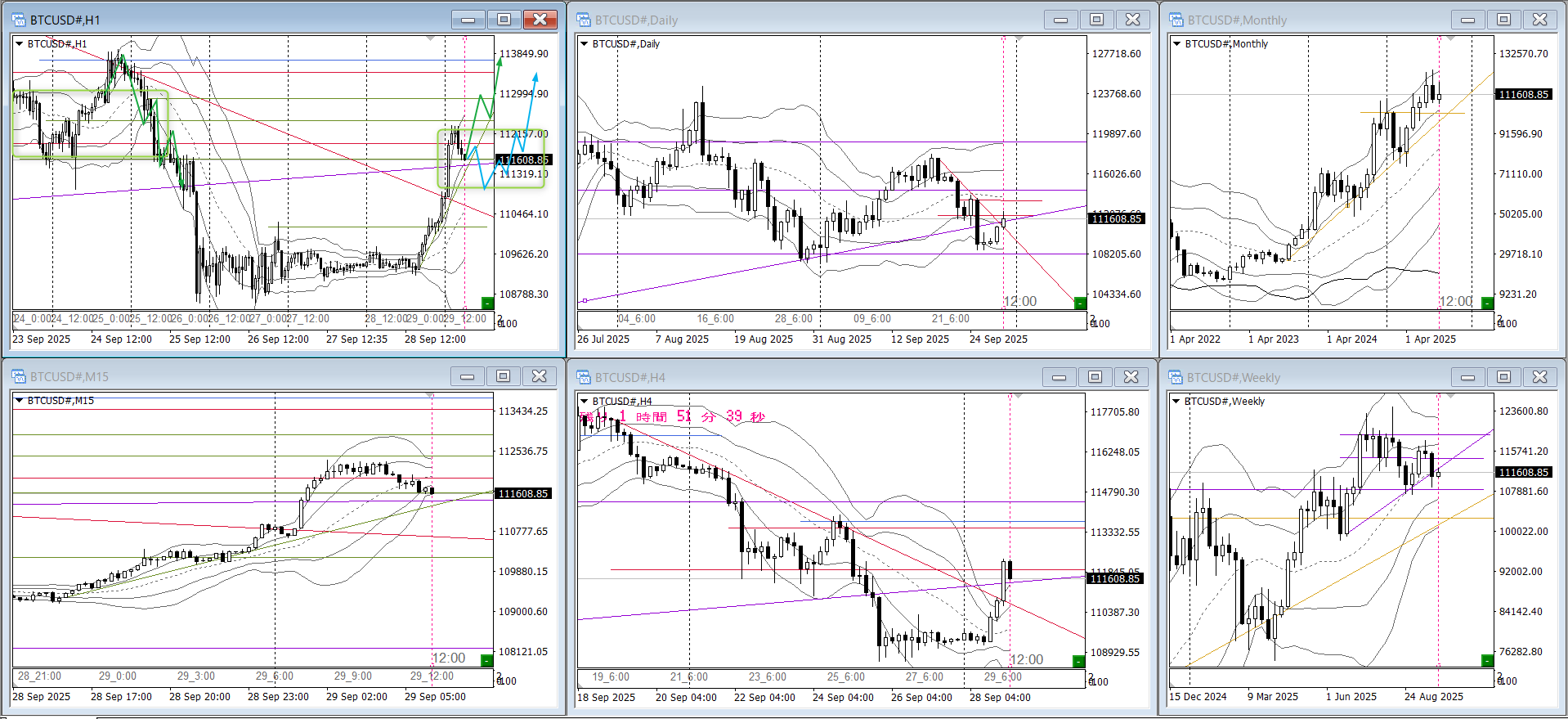Expand the BTCUSD#,Weekly chart label triangle
The image size is (1568, 719).
(1176, 402)
